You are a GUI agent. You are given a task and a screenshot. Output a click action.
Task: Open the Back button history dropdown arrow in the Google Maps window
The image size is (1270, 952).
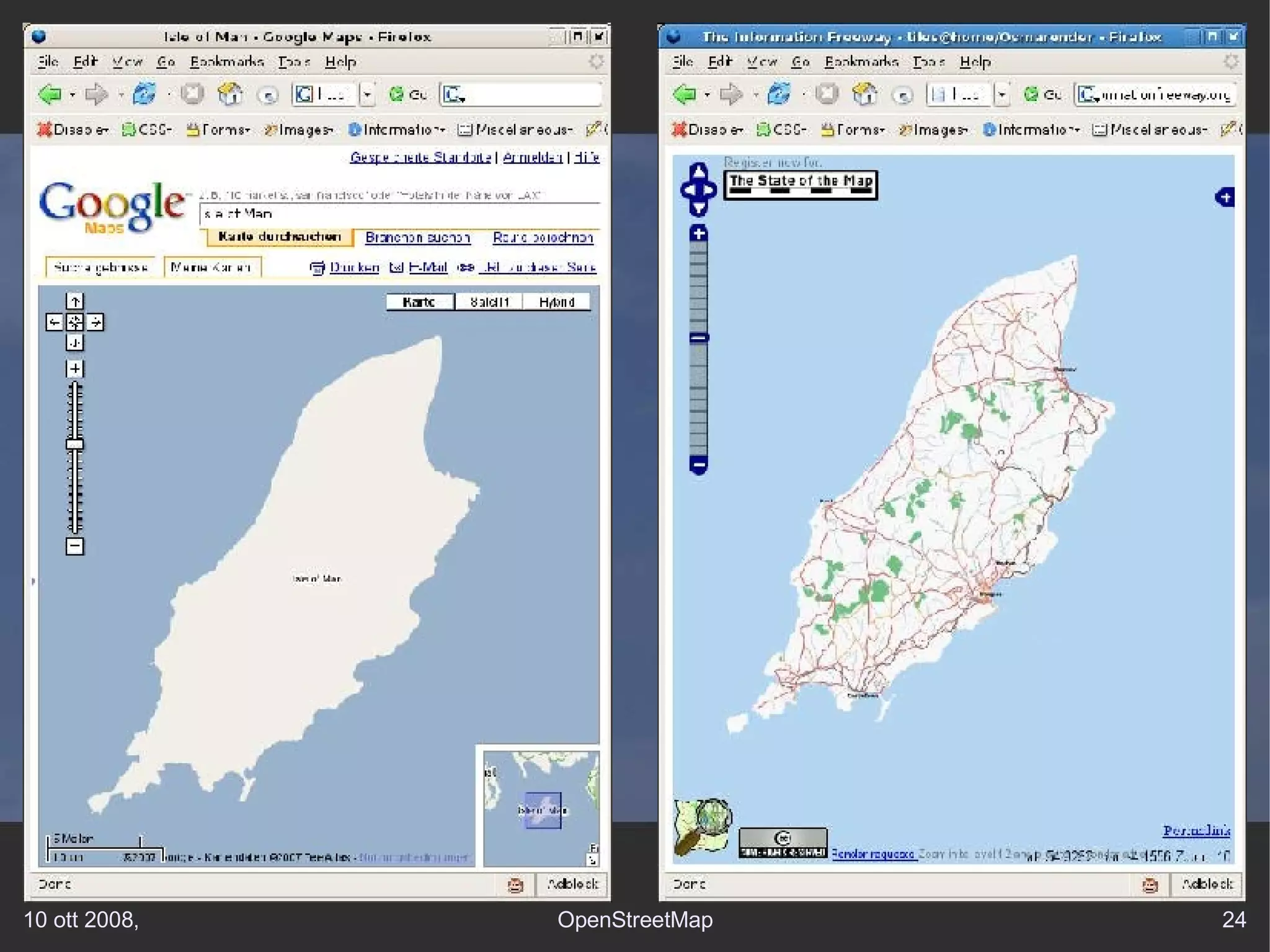[73, 95]
